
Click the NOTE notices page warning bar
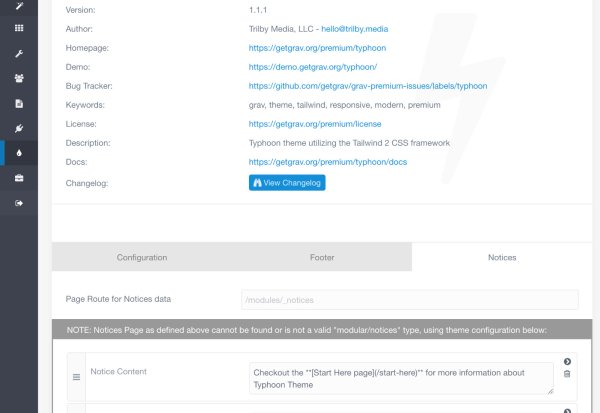tap(322, 330)
